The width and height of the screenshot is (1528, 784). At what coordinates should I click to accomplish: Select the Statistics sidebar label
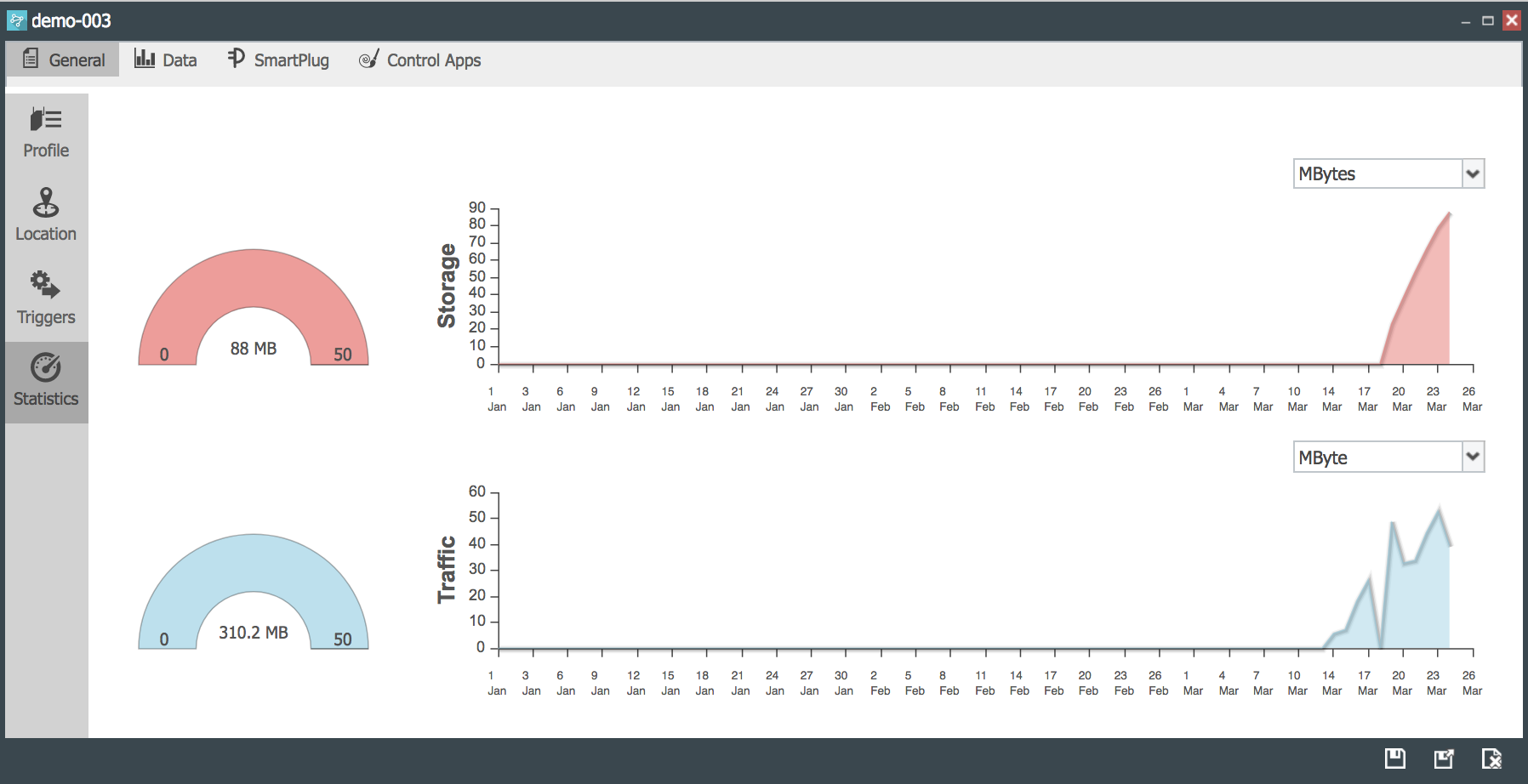(x=46, y=399)
